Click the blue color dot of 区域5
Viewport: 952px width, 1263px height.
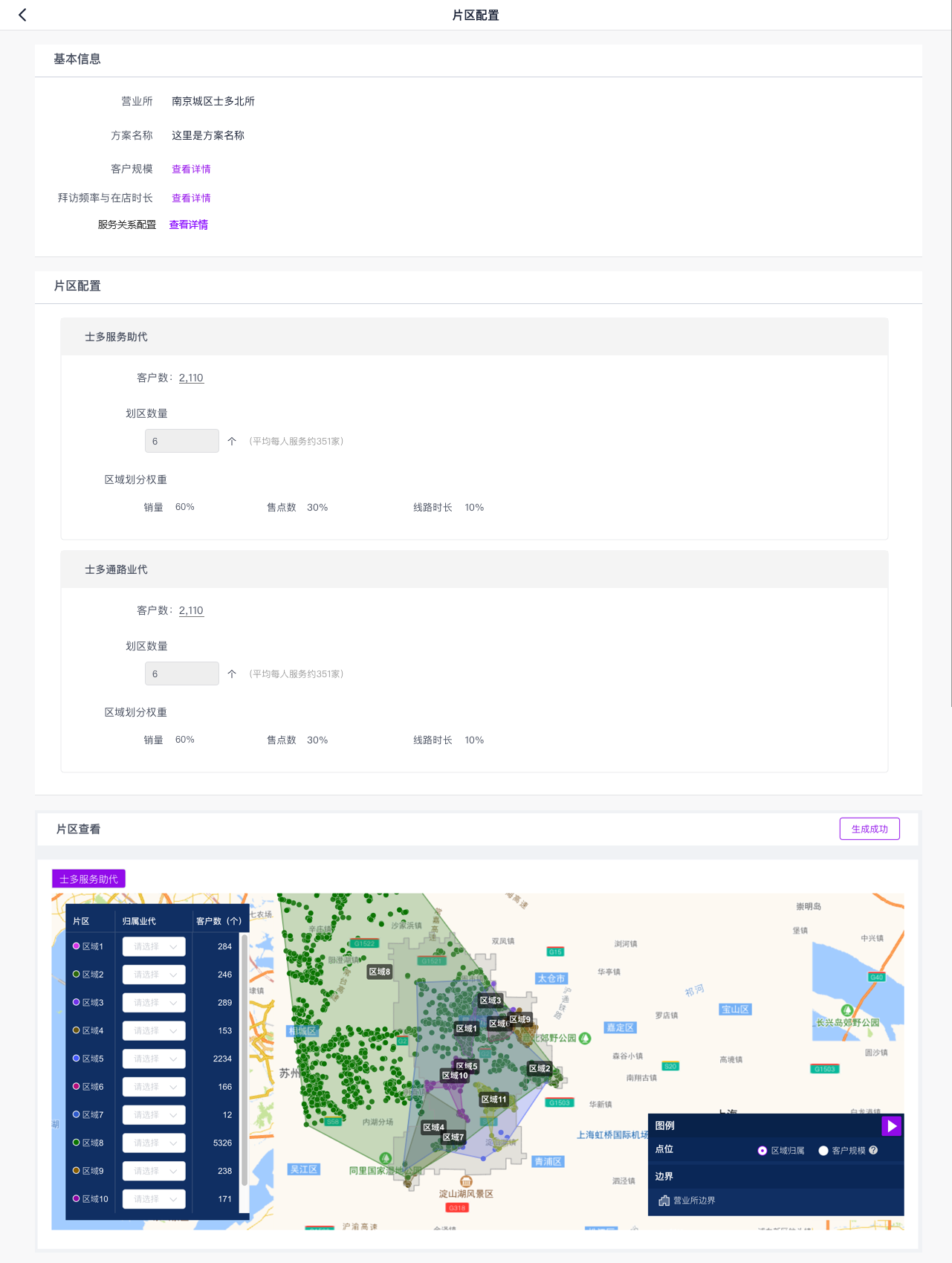click(76, 1059)
